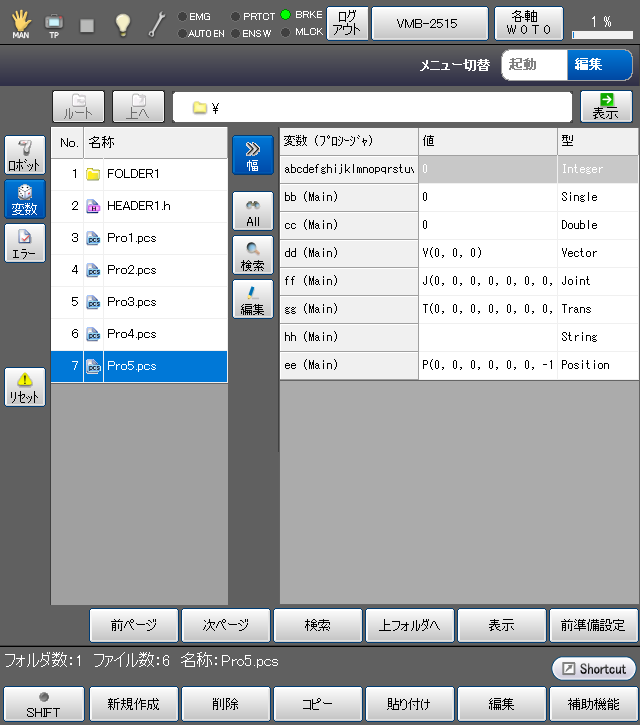Open the ロボット robot side panel

25,156
